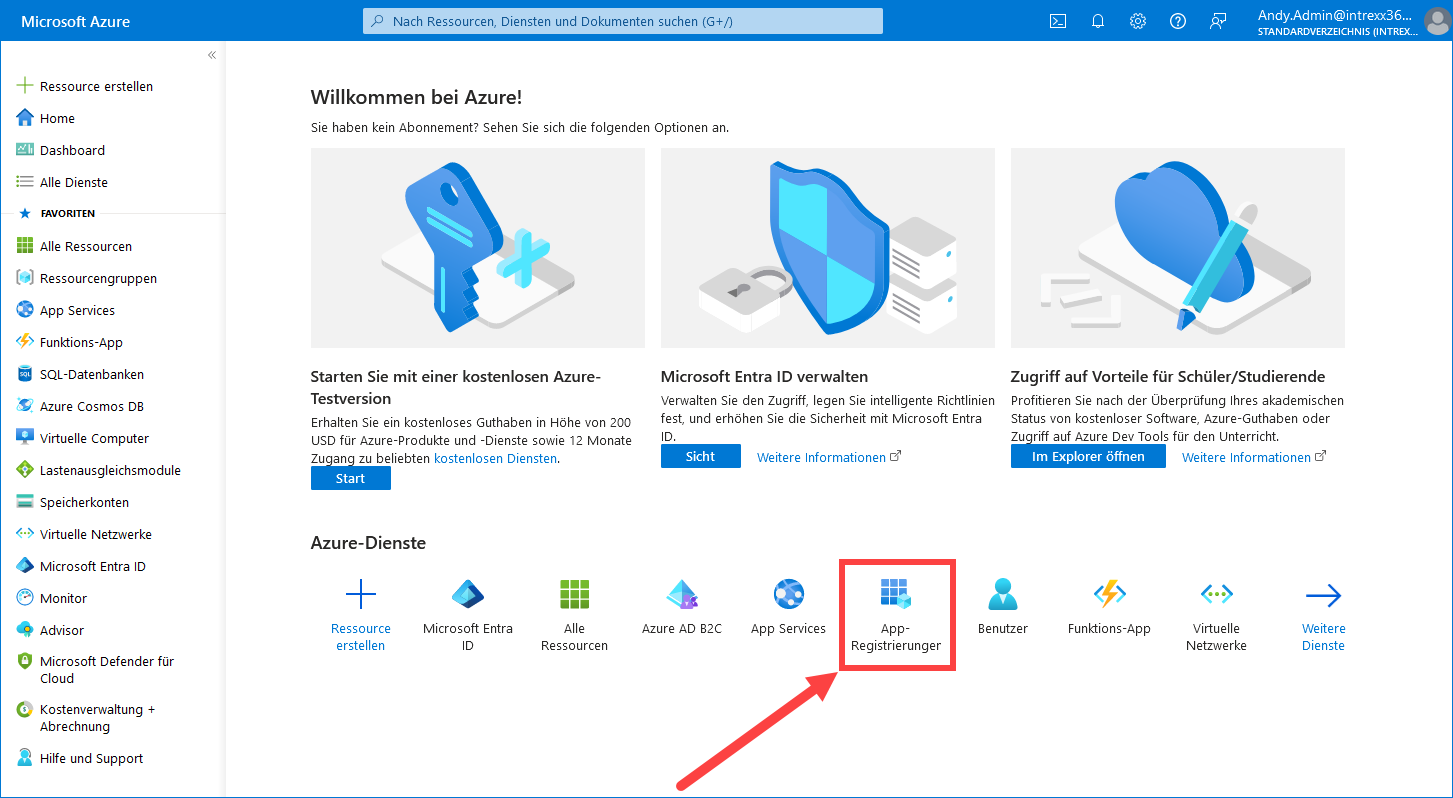
Task: Select the Dashboard label in sidebar
Action: (x=72, y=150)
